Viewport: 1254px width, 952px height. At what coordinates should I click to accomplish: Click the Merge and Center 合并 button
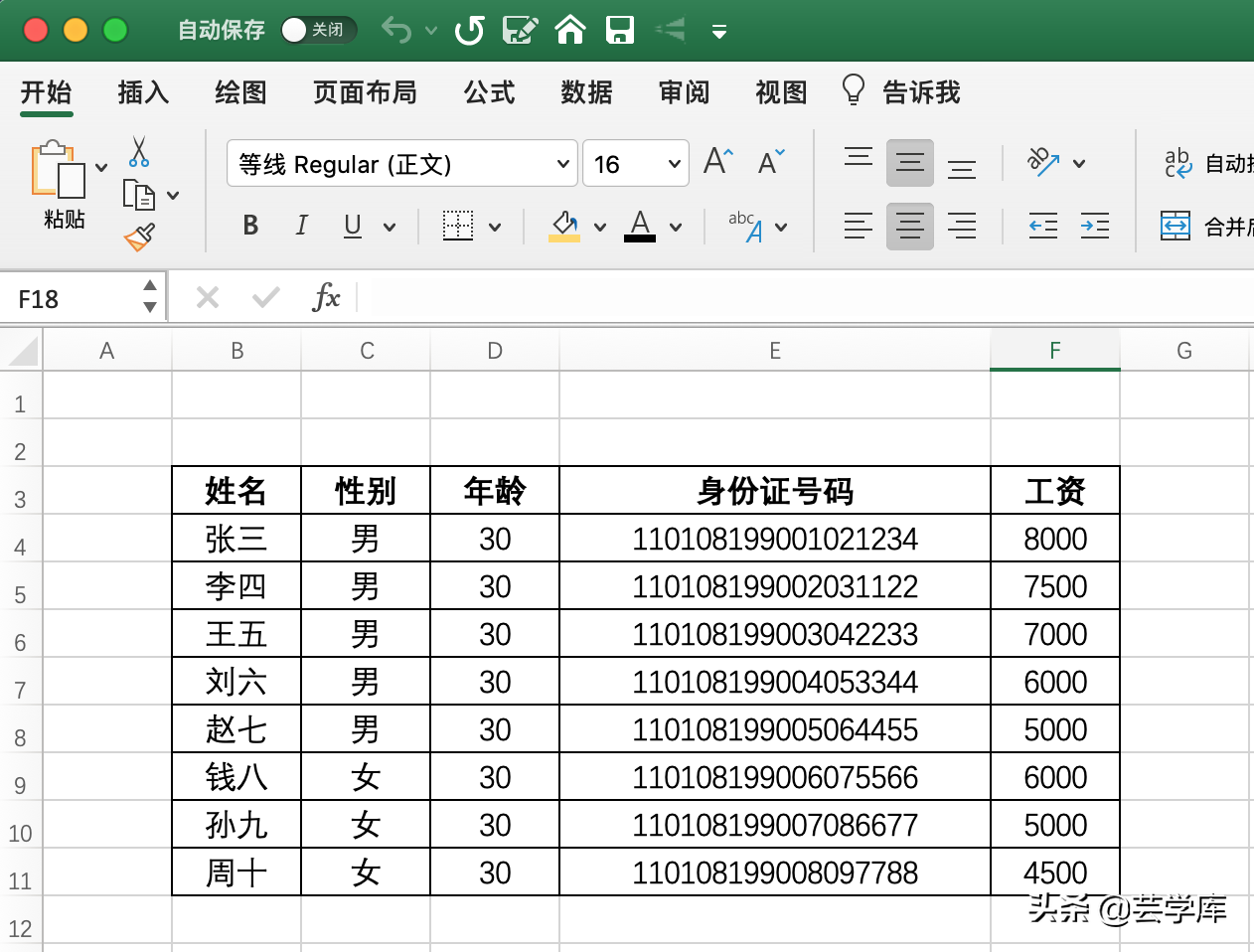click(1206, 227)
